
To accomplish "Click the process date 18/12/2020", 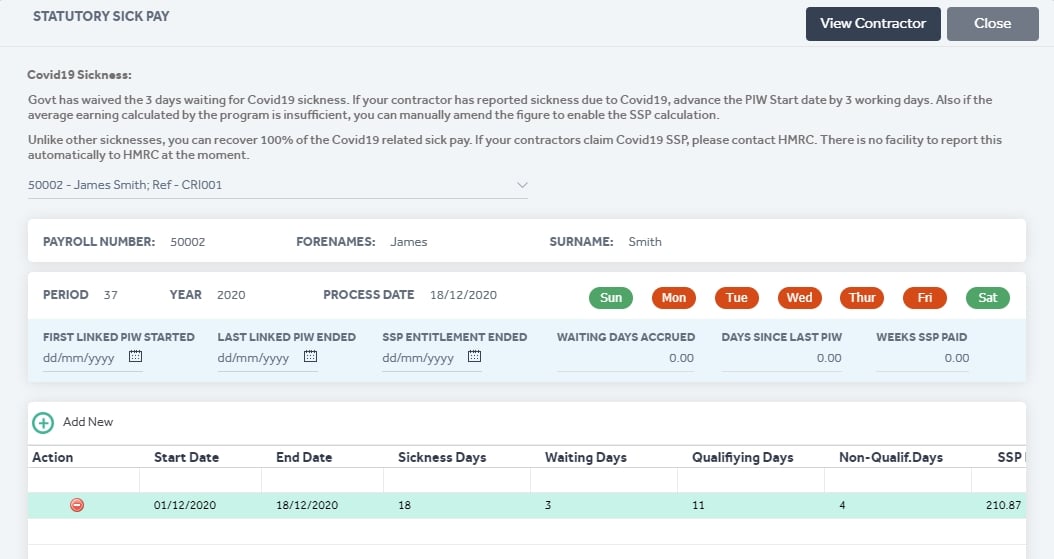I will click(463, 295).
